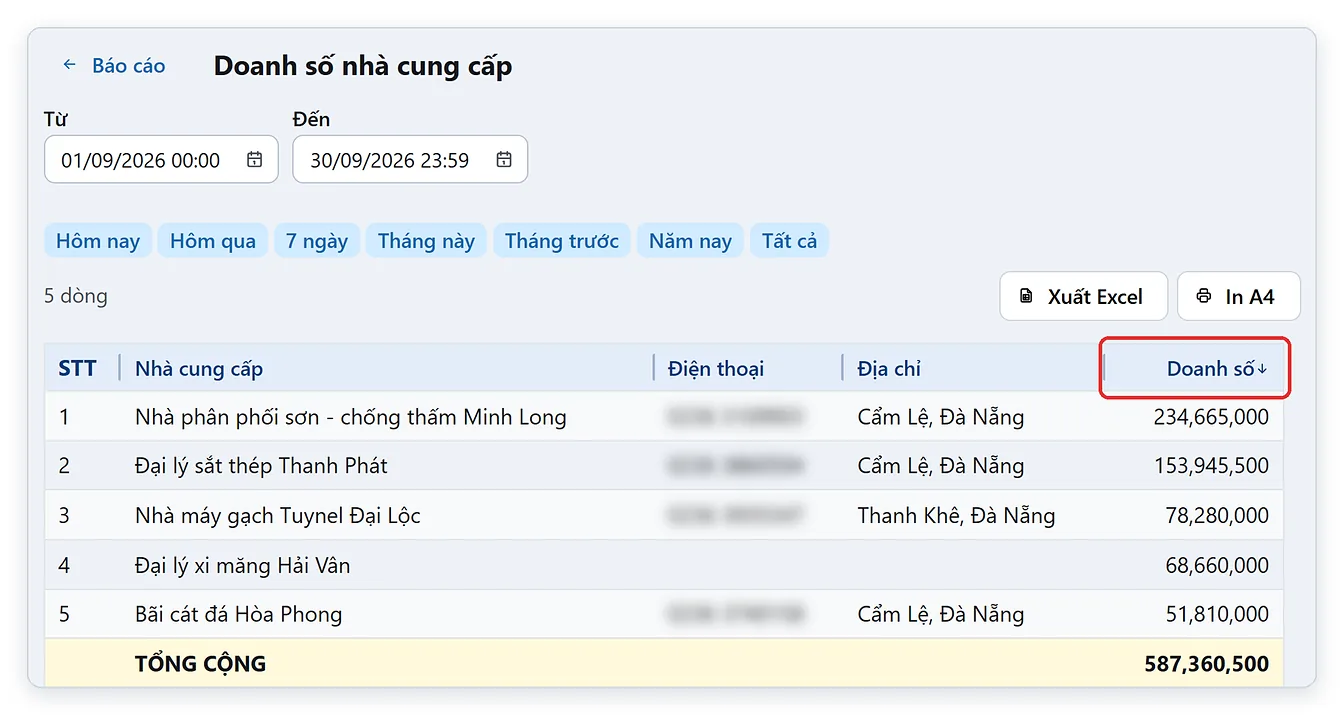1344x715 pixels.
Task: Click the 5 dòng row count text
Action: [x=76, y=296]
